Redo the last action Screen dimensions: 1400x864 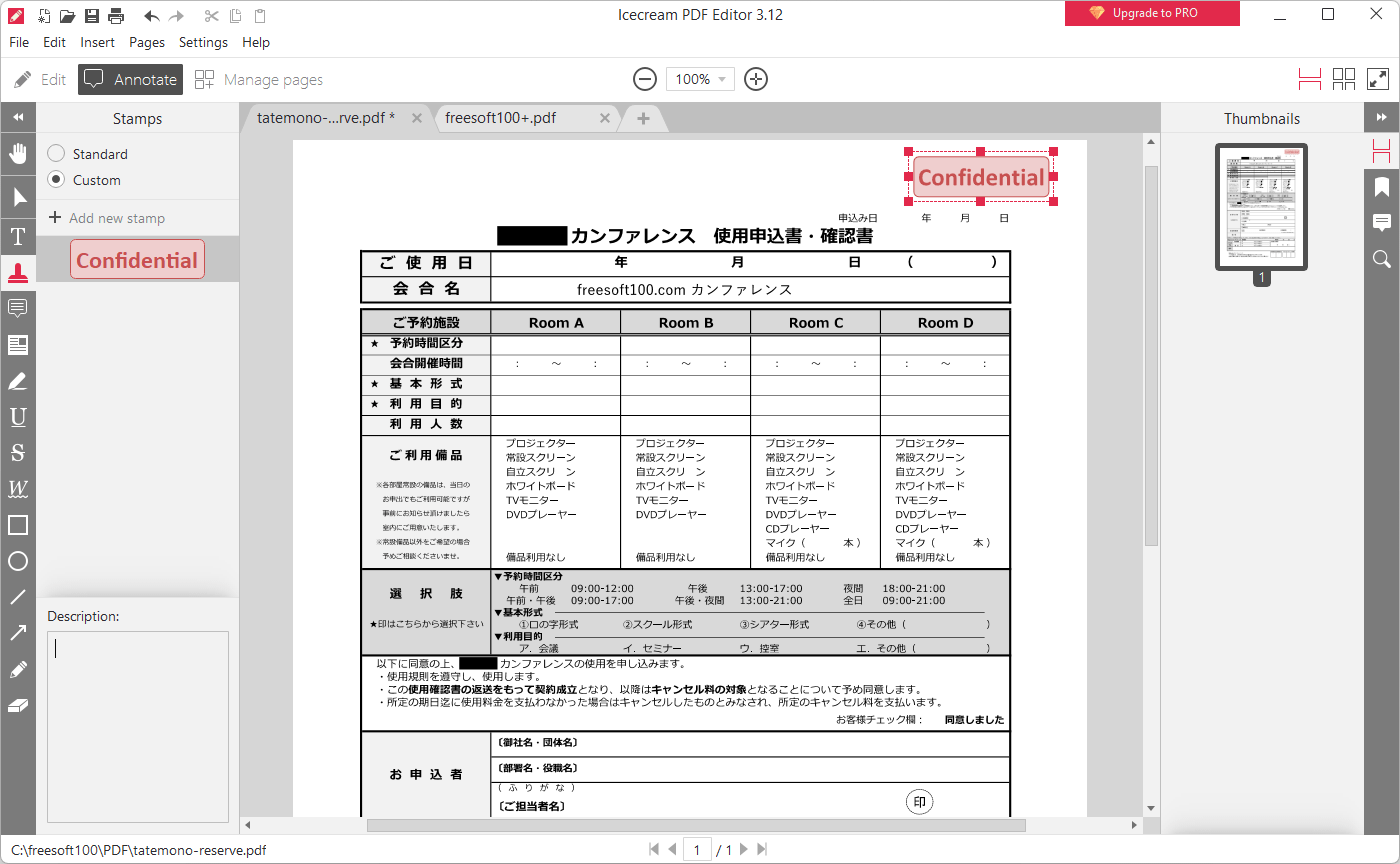[x=177, y=15]
